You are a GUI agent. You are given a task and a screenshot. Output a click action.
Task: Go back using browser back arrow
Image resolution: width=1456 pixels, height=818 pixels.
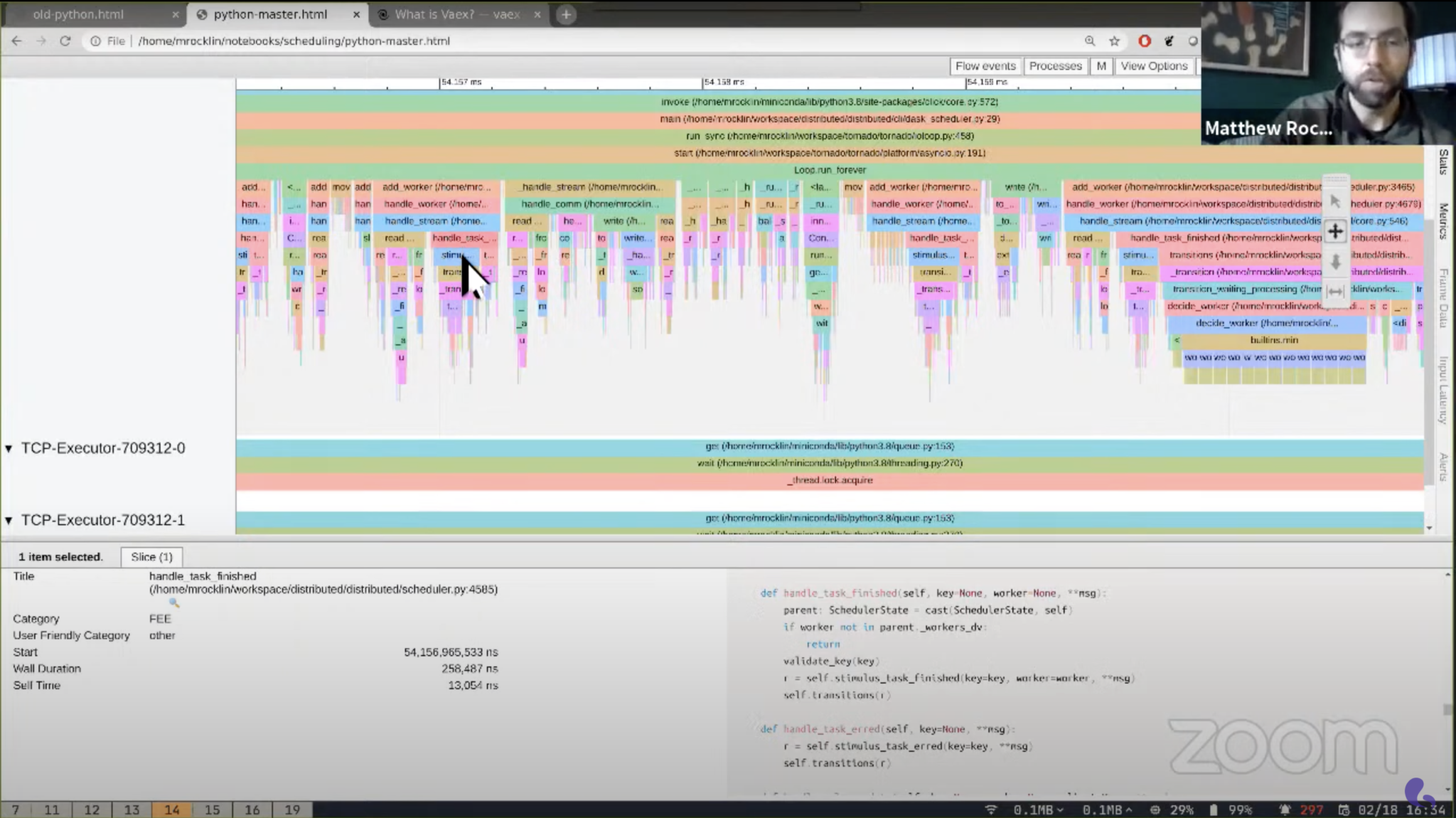(16, 41)
